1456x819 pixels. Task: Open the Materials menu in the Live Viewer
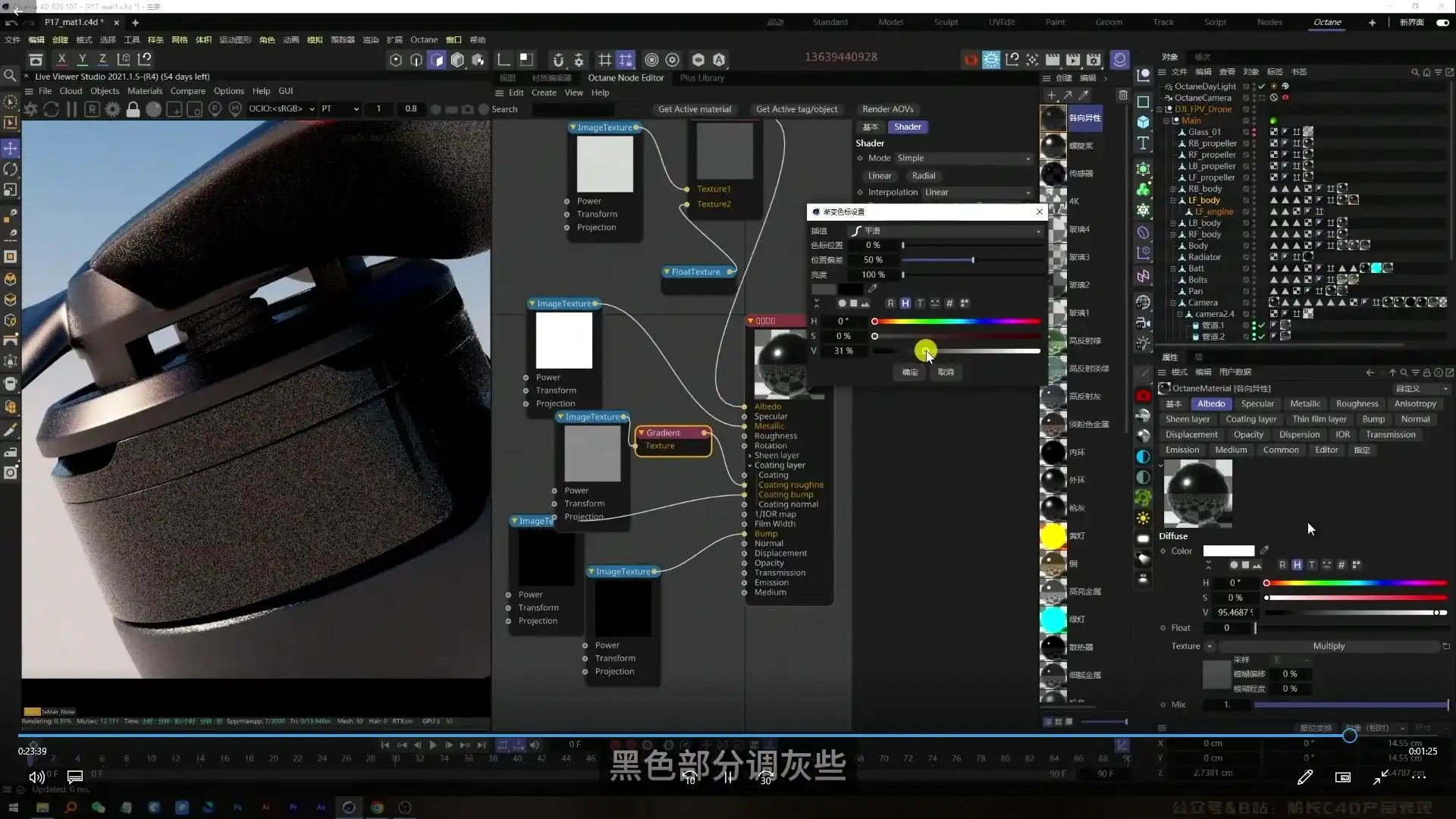point(144,91)
